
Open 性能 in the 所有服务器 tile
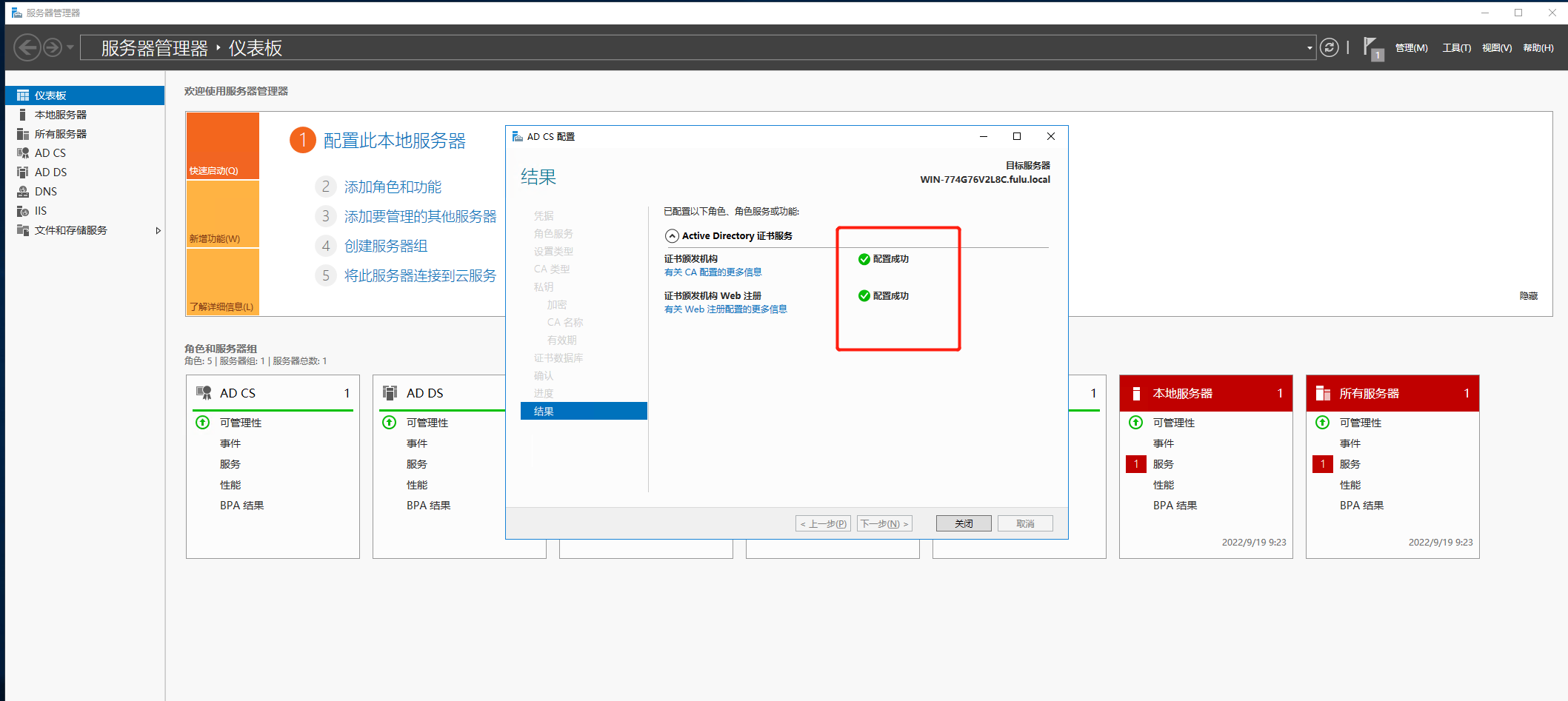[1350, 485]
